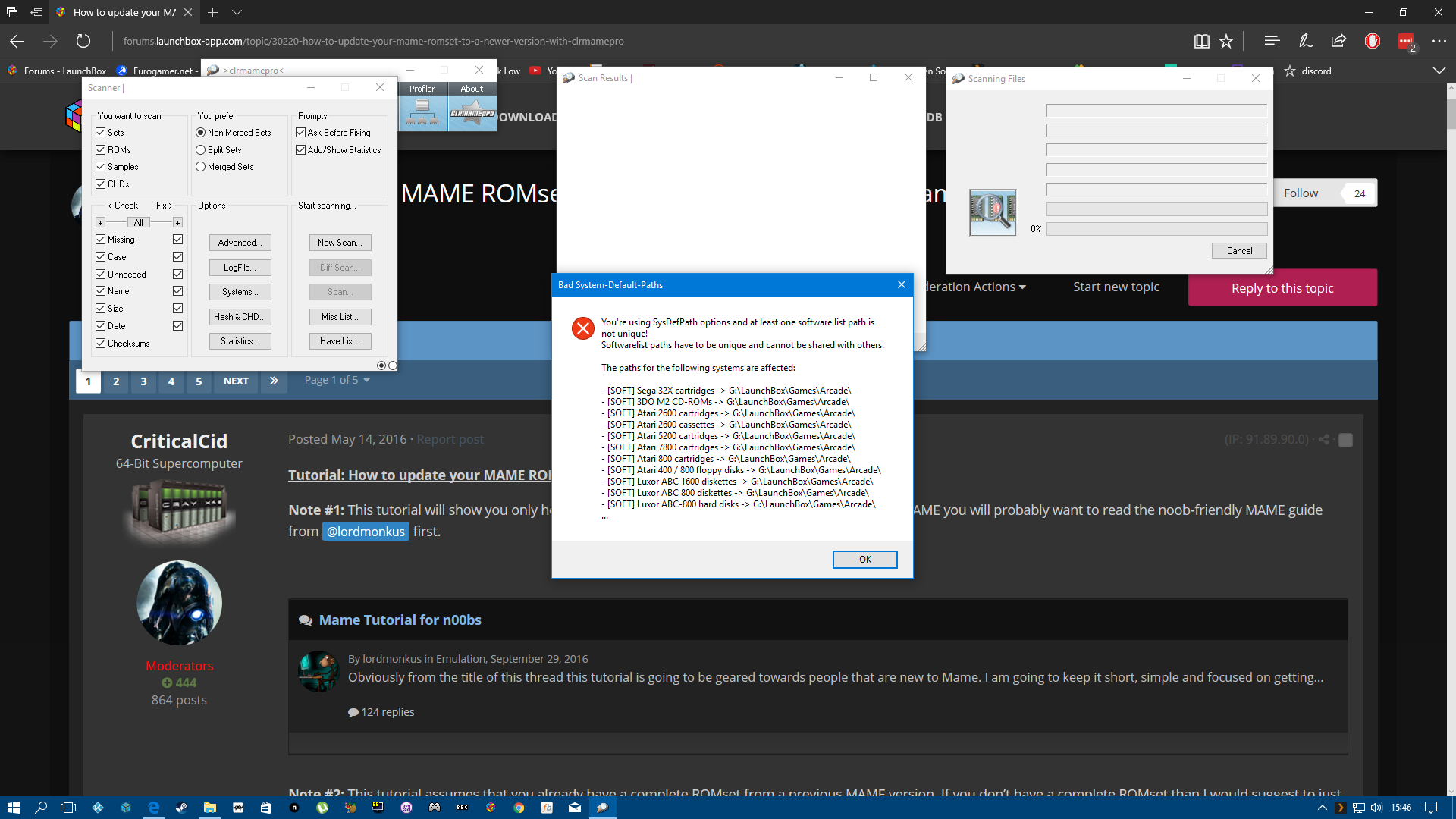This screenshot has height=819, width=1456.
Task: Click OK in Bad System-Default-Paths dialog
Action: click(864, 559)
